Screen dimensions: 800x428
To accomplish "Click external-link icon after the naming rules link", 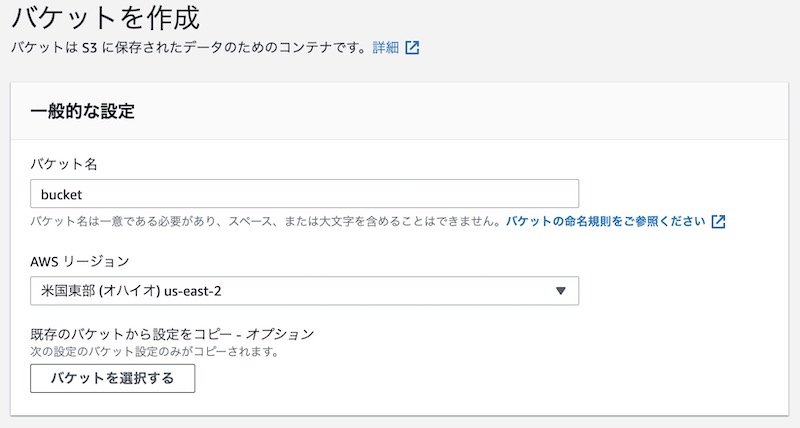I will tap(718, 221).
